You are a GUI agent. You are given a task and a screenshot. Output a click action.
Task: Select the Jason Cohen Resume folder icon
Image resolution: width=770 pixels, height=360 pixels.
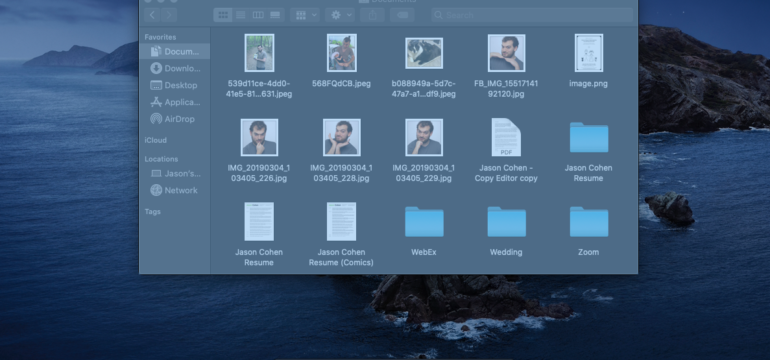click(589, 138)
